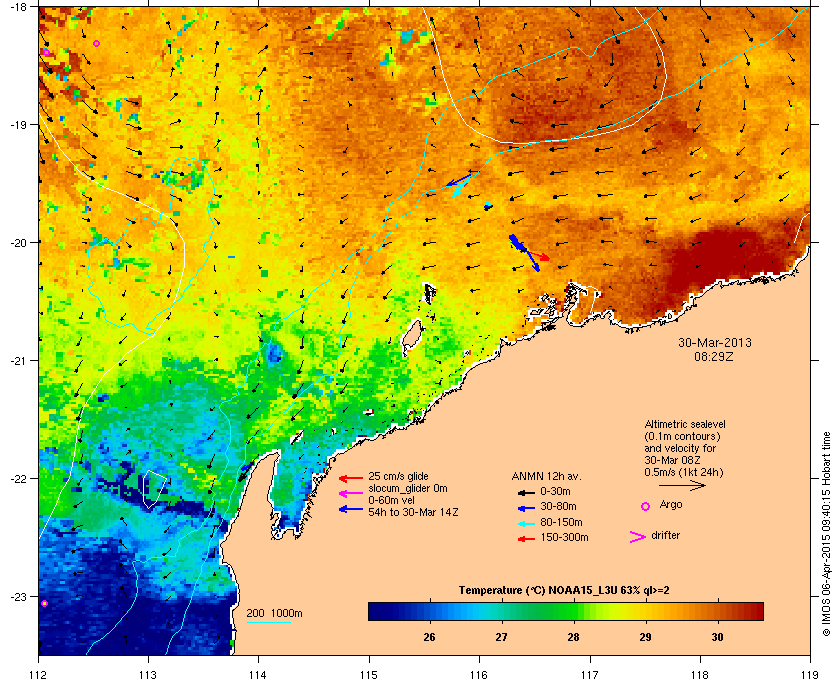
Task: Click the 0.5m/s velocity scale arrow
Action: tap(682, 486)
